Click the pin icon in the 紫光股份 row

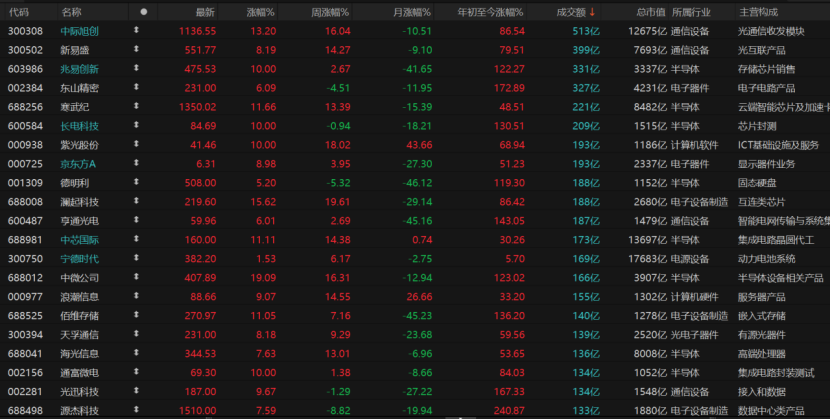click(136, 145)
